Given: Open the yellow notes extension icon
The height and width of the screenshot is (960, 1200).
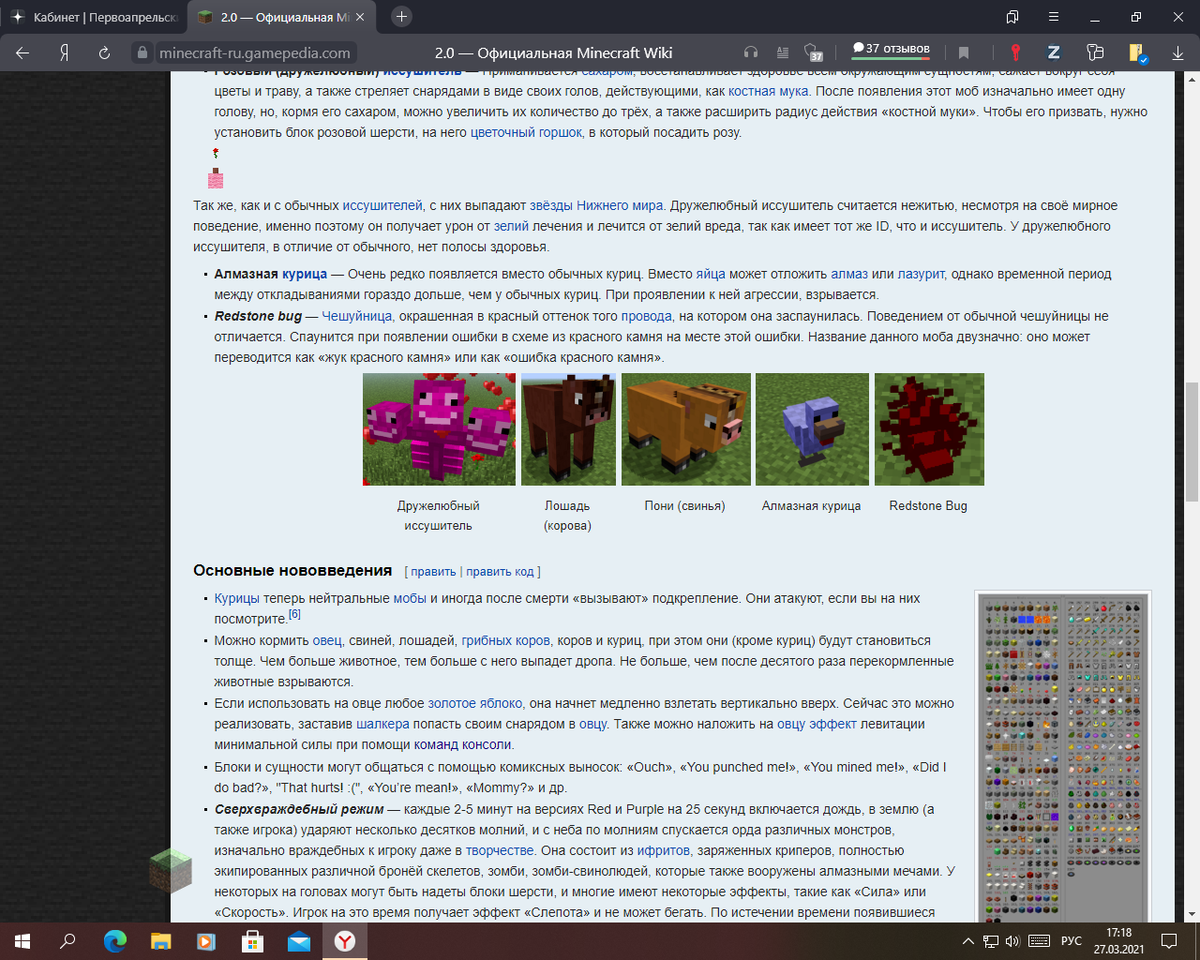Looking at the screenshot, I should point(1137,53).
